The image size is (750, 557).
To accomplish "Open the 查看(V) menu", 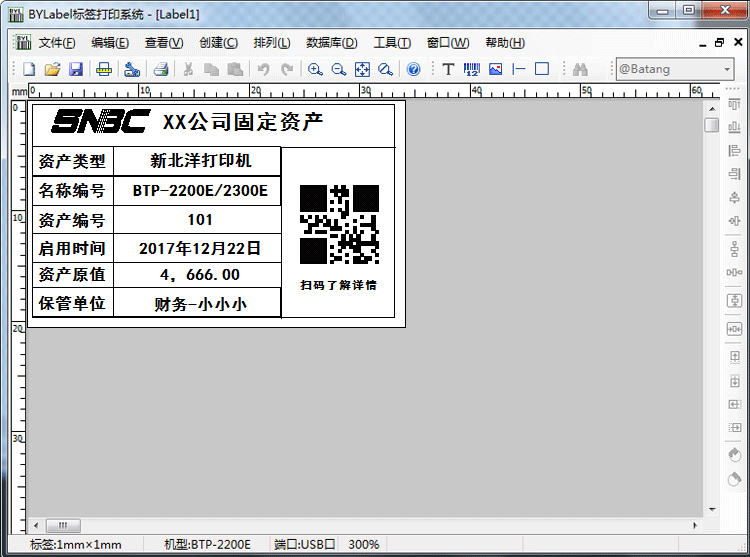I will click(x=164, y=43).
